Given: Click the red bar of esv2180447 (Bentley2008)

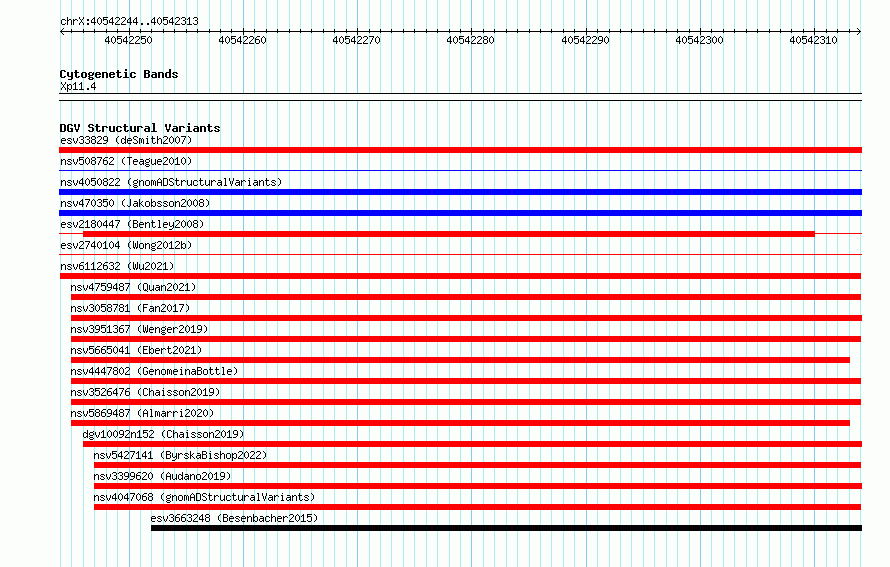Looking at the screenshot, I should (x=449, y=234).
